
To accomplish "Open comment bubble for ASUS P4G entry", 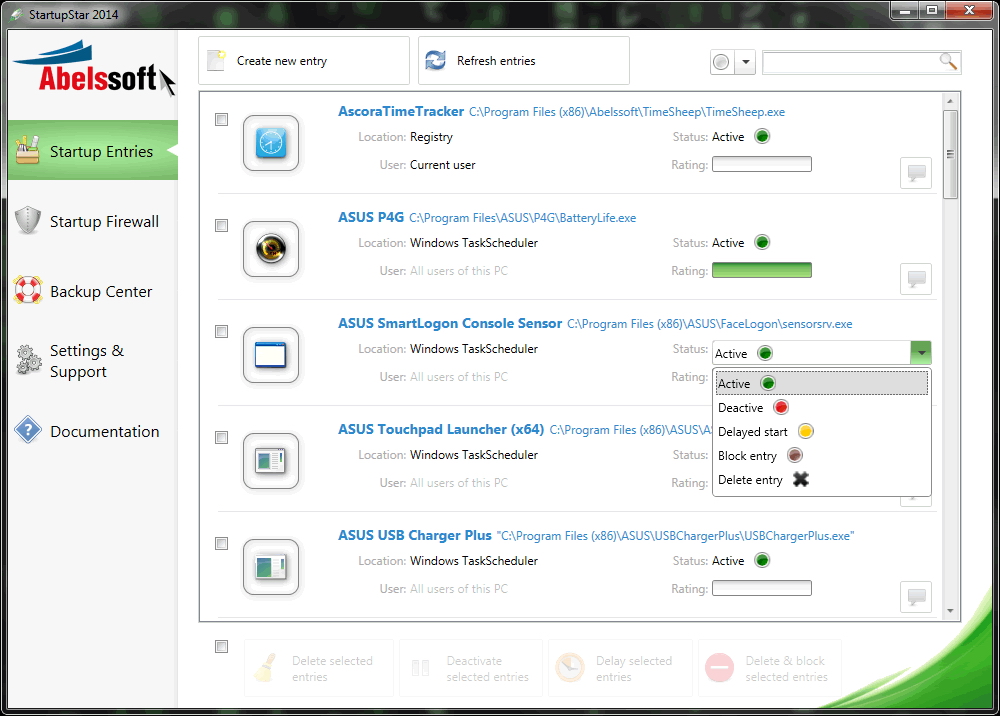I will pyautogui.click(x=915, y=279).
